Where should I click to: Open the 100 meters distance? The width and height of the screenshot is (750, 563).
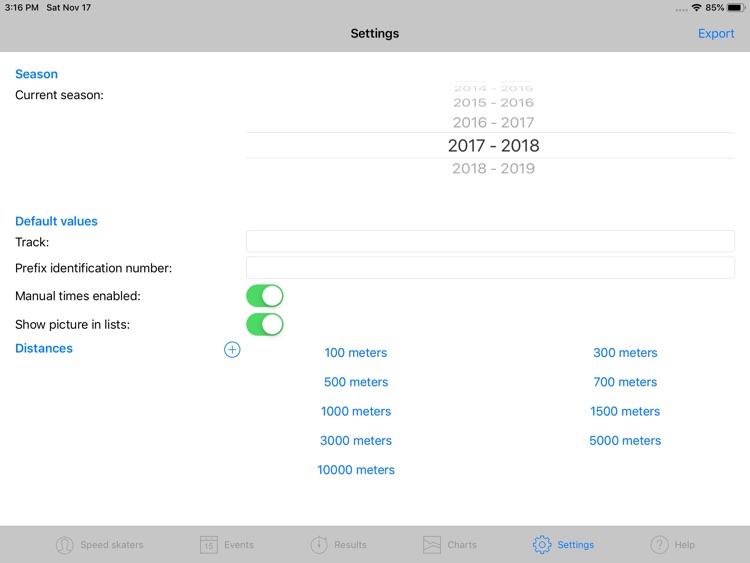356,353
